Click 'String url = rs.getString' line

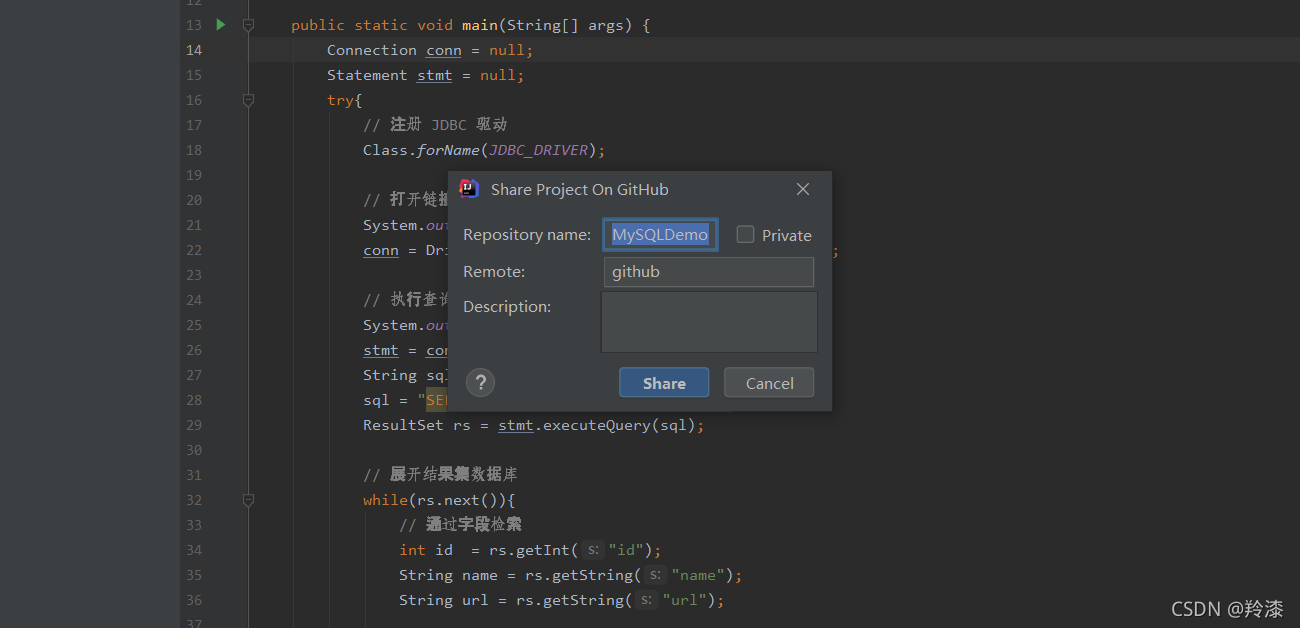click(x=562, y=600)
